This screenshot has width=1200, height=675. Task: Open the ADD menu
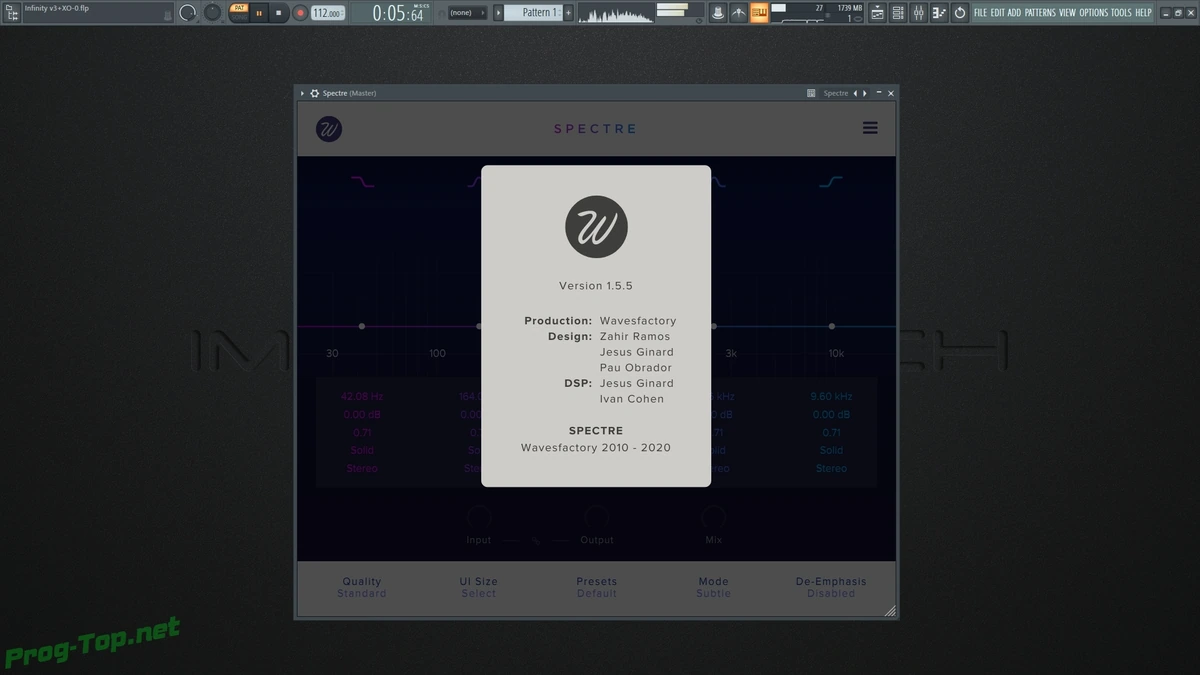(x=1014, y=13)
